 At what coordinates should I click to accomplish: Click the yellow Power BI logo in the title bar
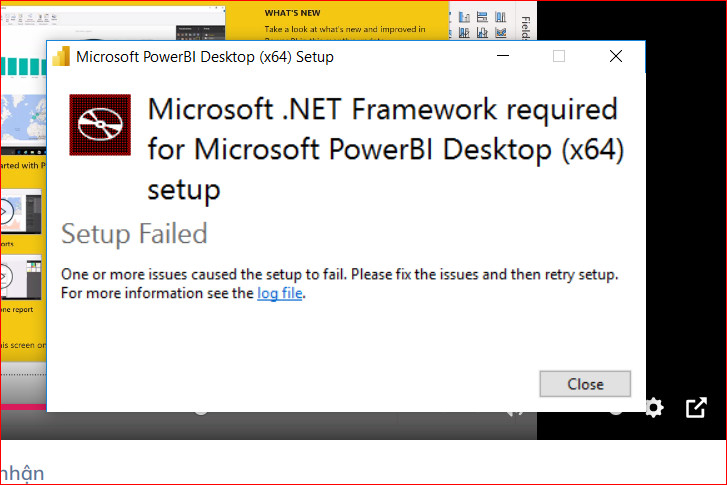click(62, 57)
